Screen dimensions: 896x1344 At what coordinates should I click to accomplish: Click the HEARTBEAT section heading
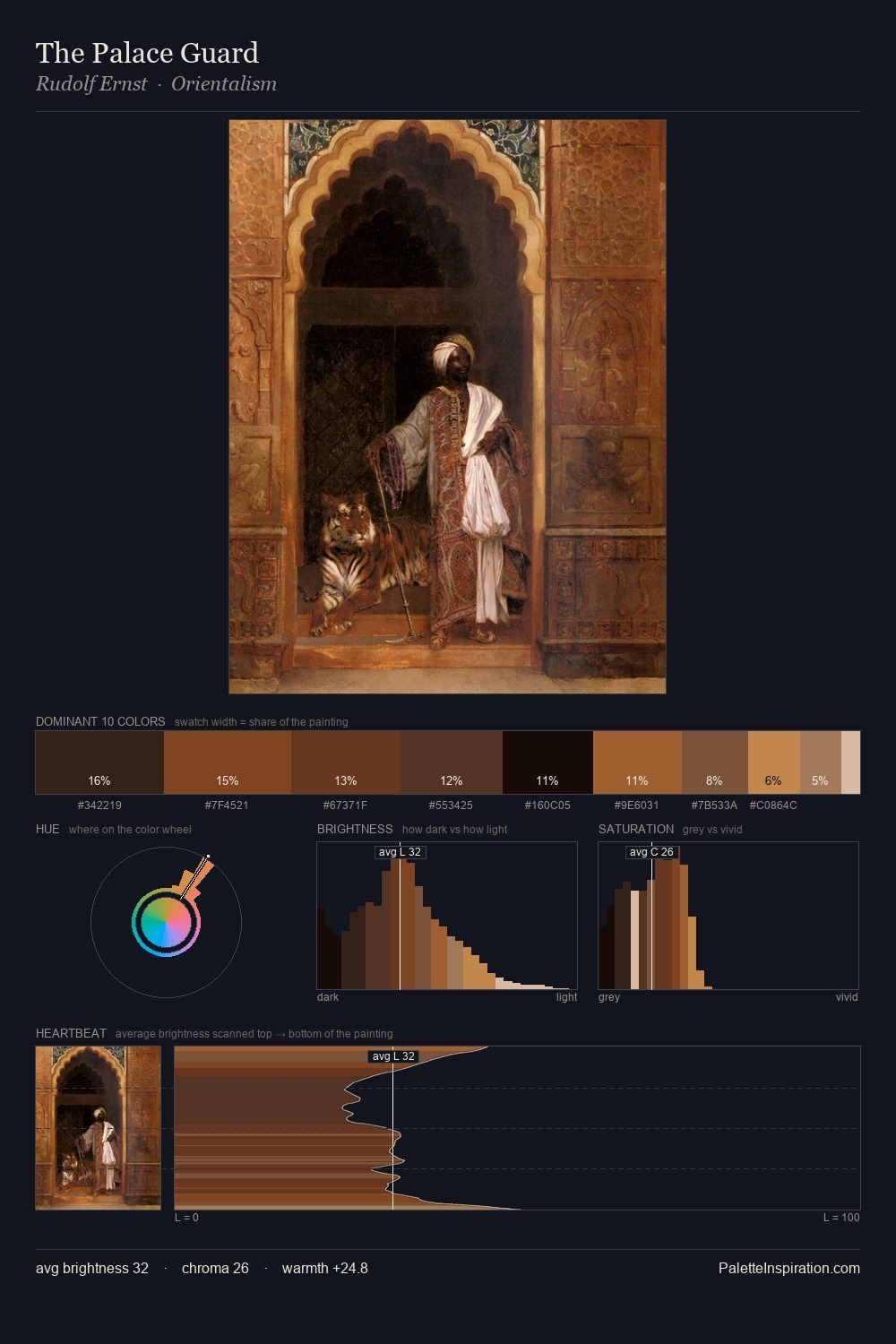tap(71, 1033)
